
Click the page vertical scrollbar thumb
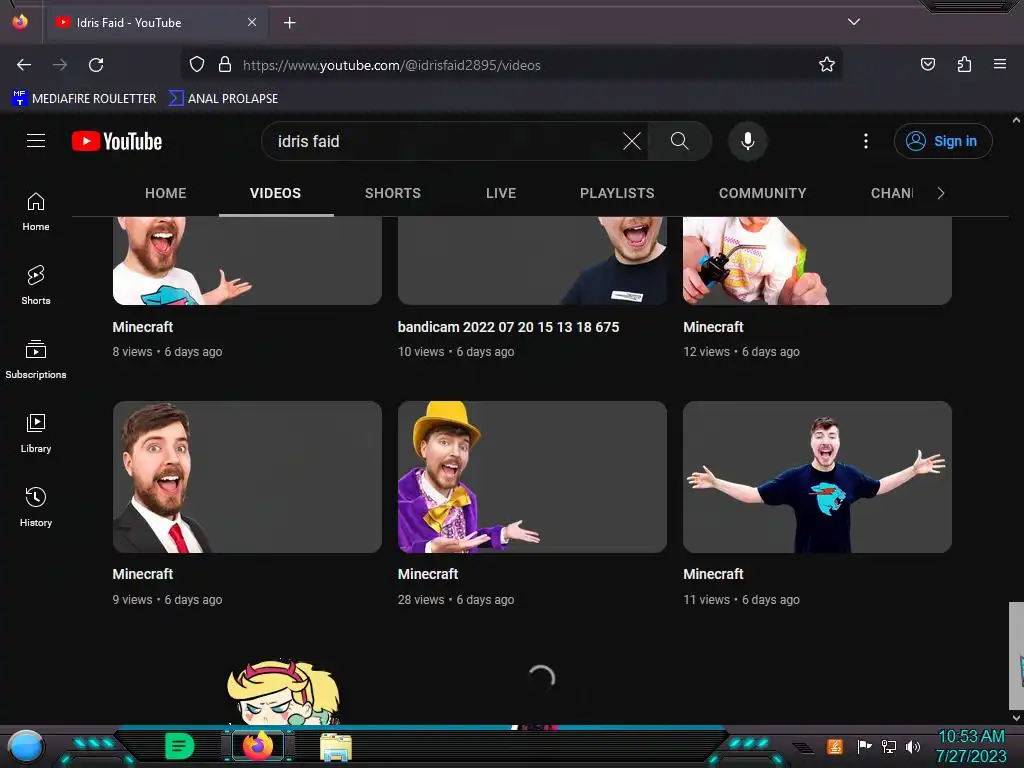tap(1016, 655)
